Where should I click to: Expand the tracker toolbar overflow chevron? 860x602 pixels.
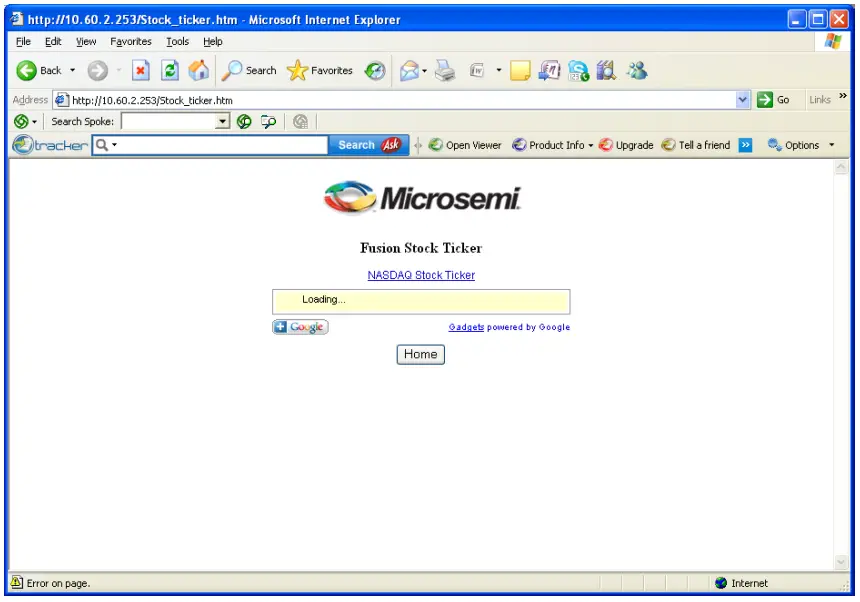tap(745, 145)
